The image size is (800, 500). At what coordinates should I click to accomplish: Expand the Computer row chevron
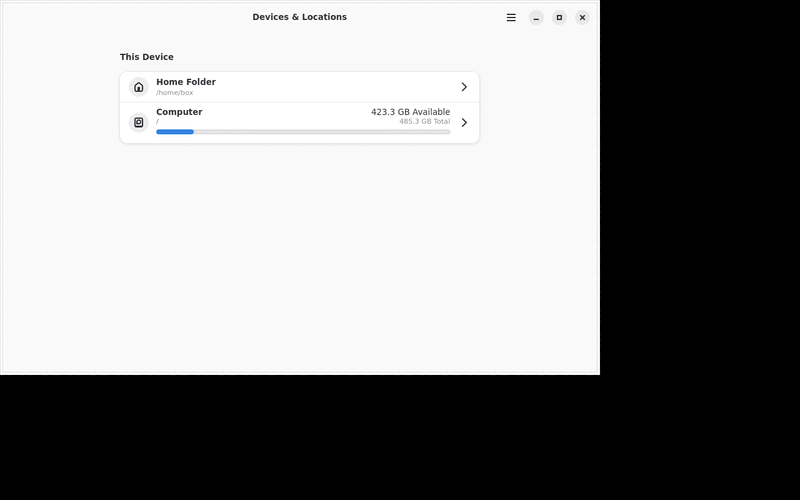point(464,122)
